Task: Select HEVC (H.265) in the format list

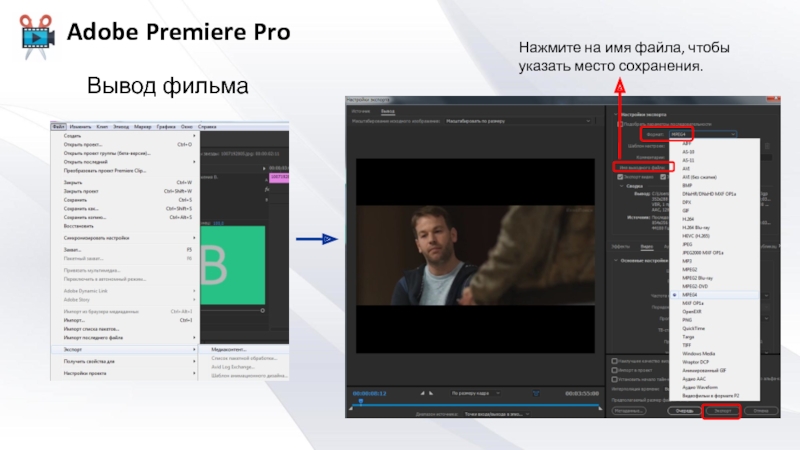Action: point(714,236)
